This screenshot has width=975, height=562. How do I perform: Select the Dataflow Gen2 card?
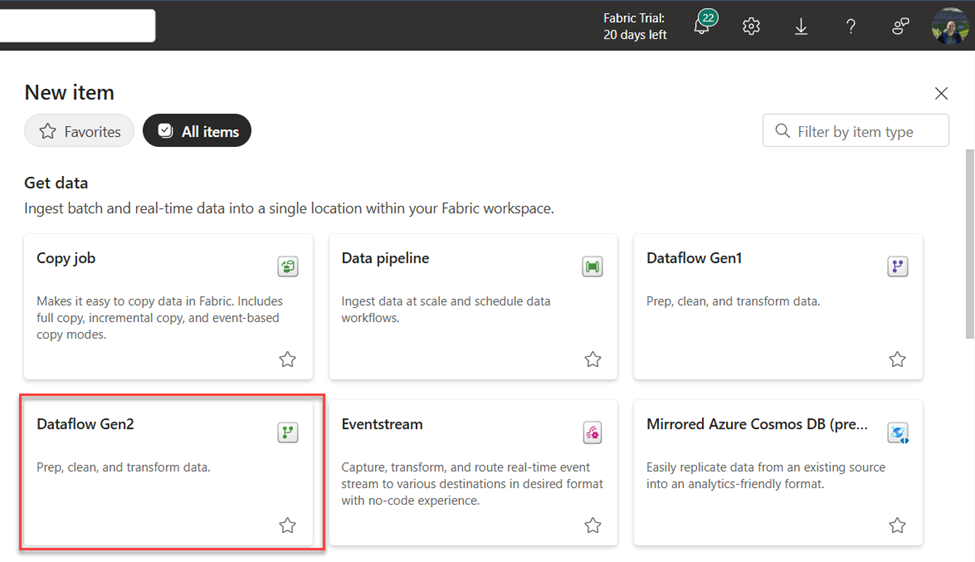(169, 472)
